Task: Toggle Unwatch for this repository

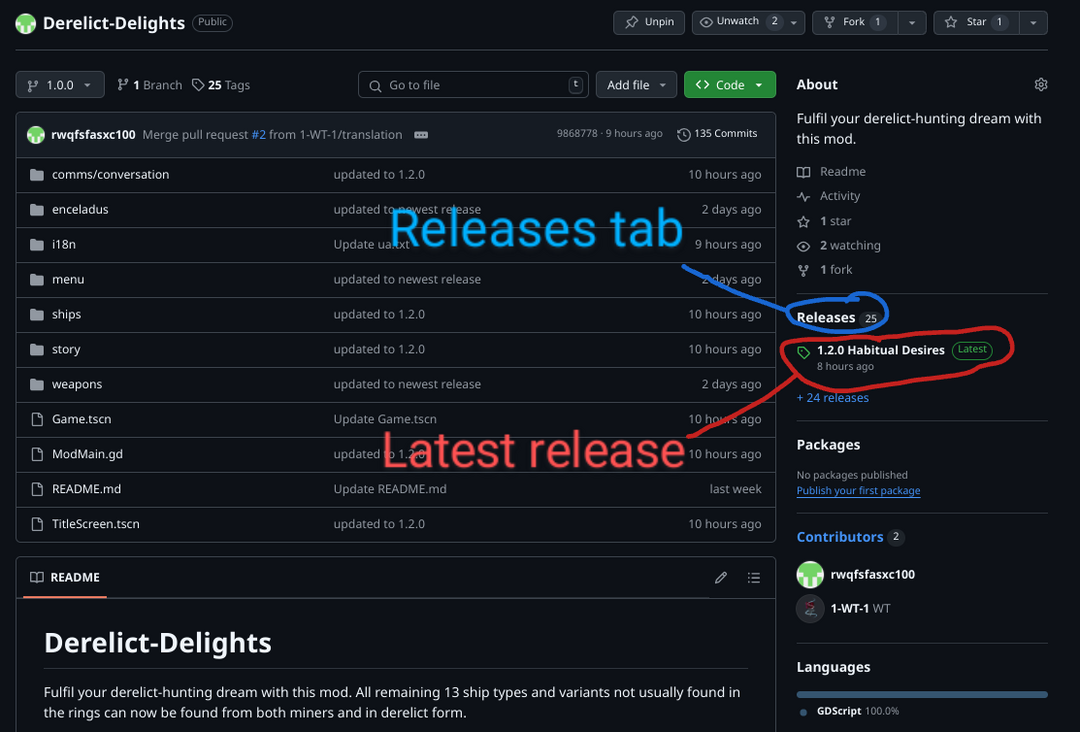Action: [737, 22]
